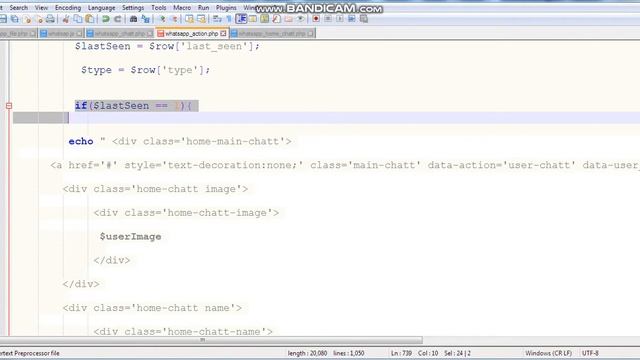The width and height of the screenshot is (640, 360).
Task: Close the whatsapp_chat.php tab
Action: (150, 33)
